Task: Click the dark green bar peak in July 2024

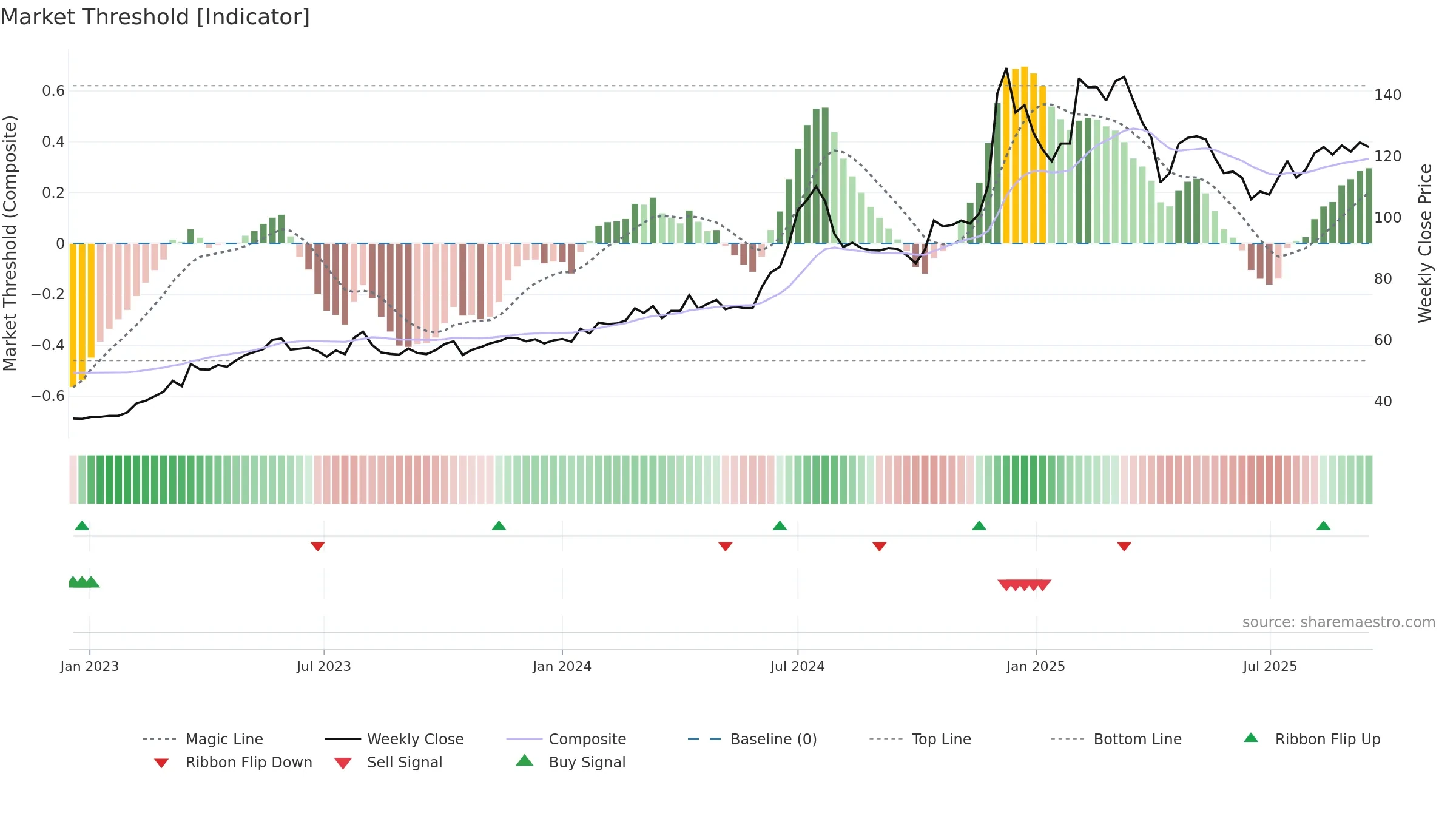Action: (x=825, y=176)
